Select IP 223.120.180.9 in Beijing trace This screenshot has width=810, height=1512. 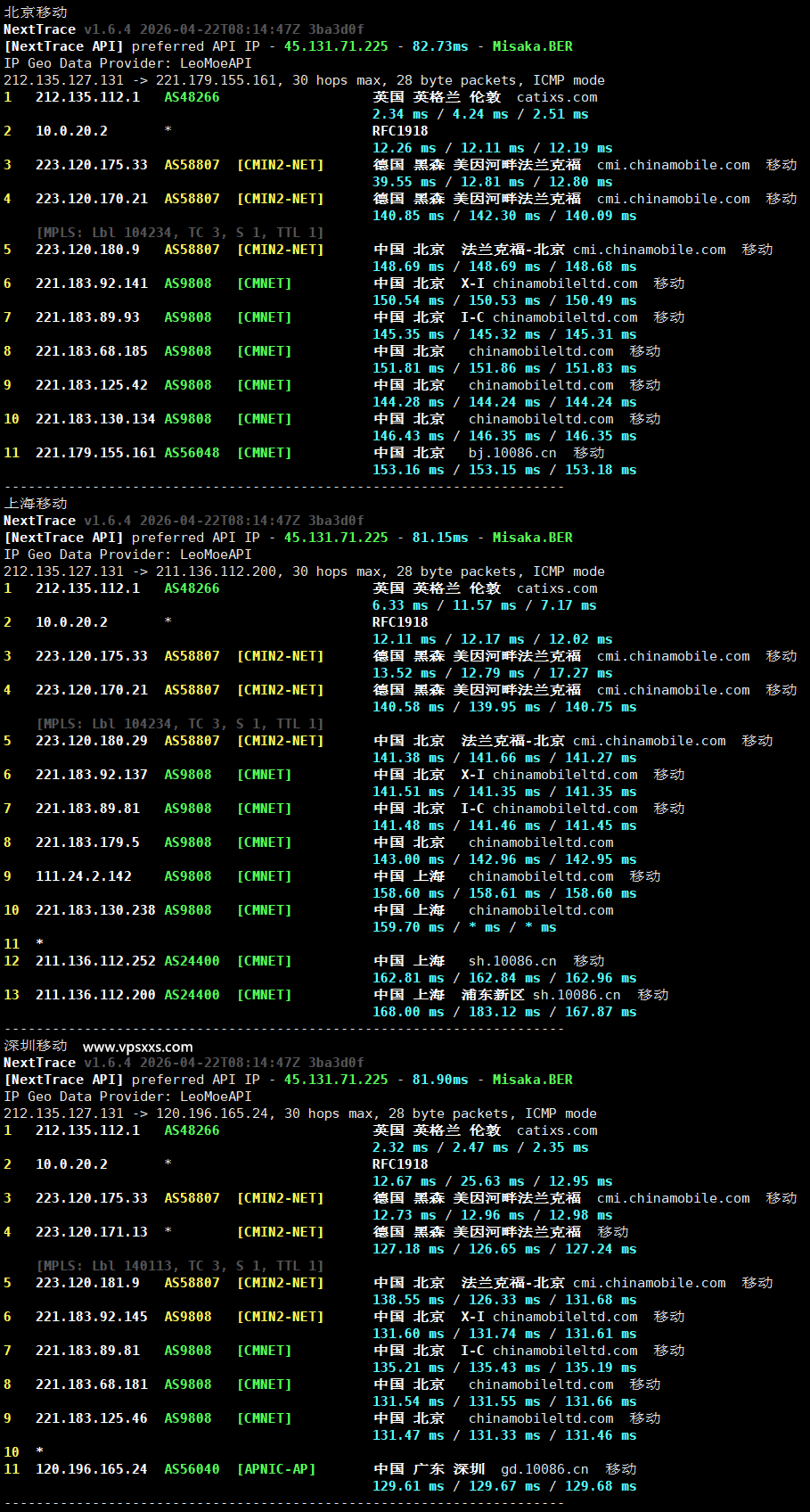click(87, 250)
